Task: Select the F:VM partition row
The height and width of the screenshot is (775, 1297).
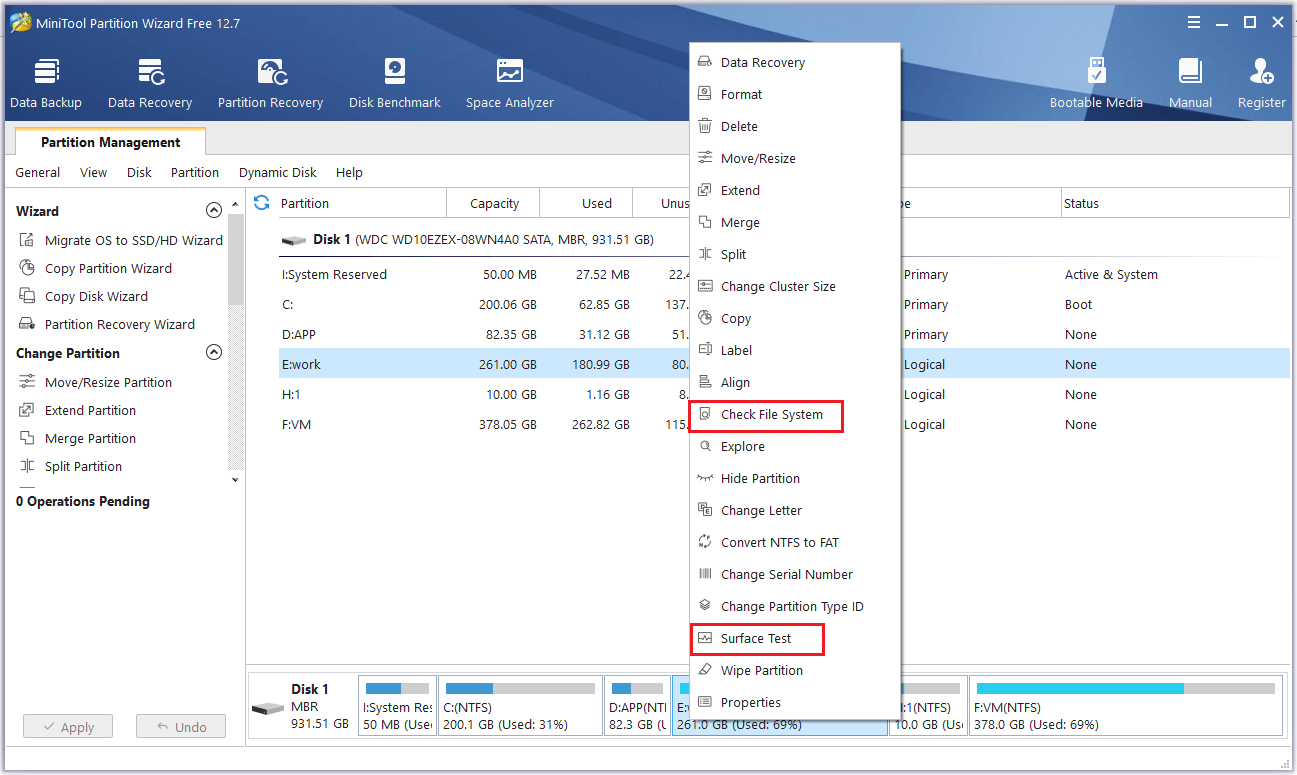Action: click(785, 424)
